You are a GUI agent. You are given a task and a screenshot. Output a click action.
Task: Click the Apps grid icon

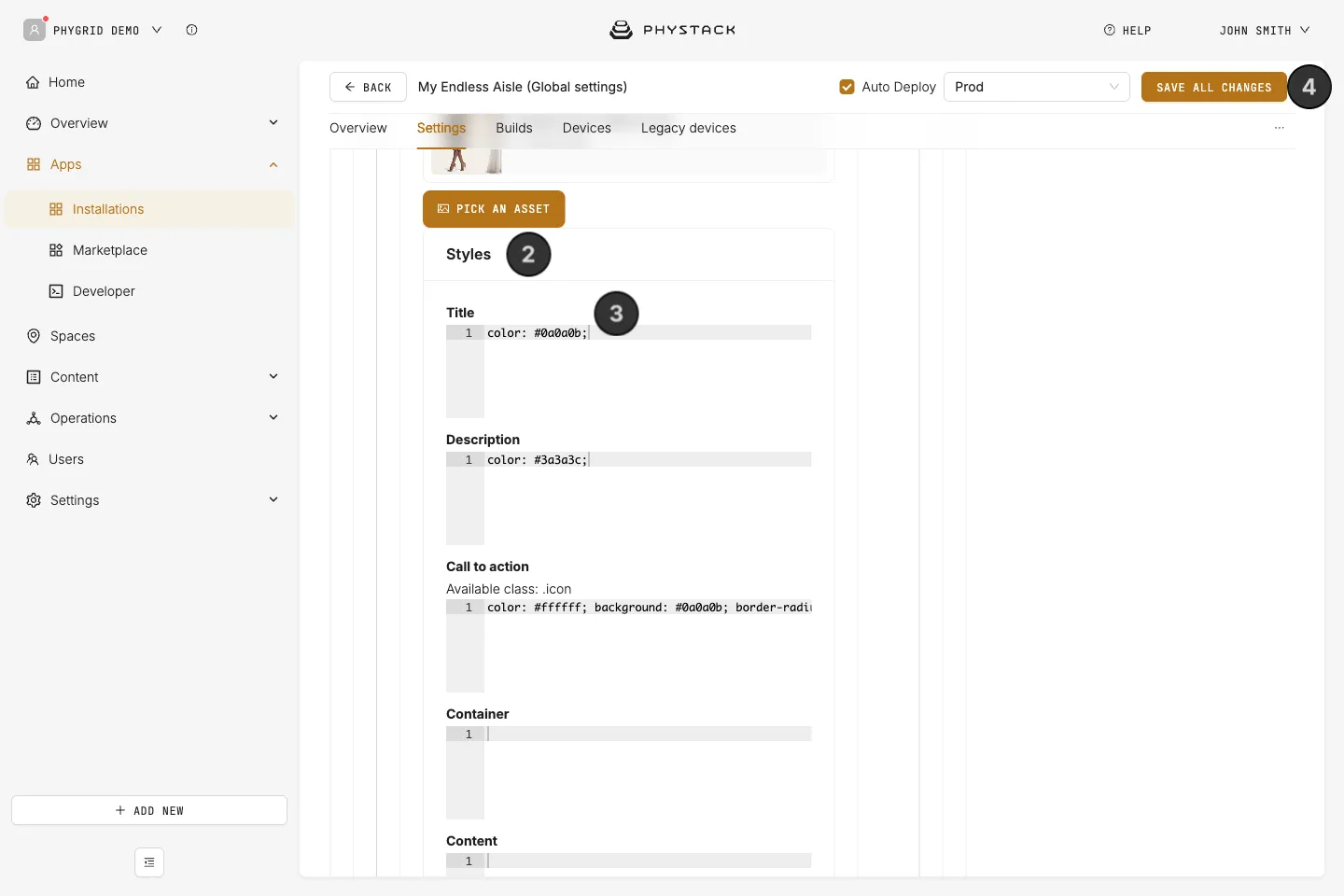34,164
